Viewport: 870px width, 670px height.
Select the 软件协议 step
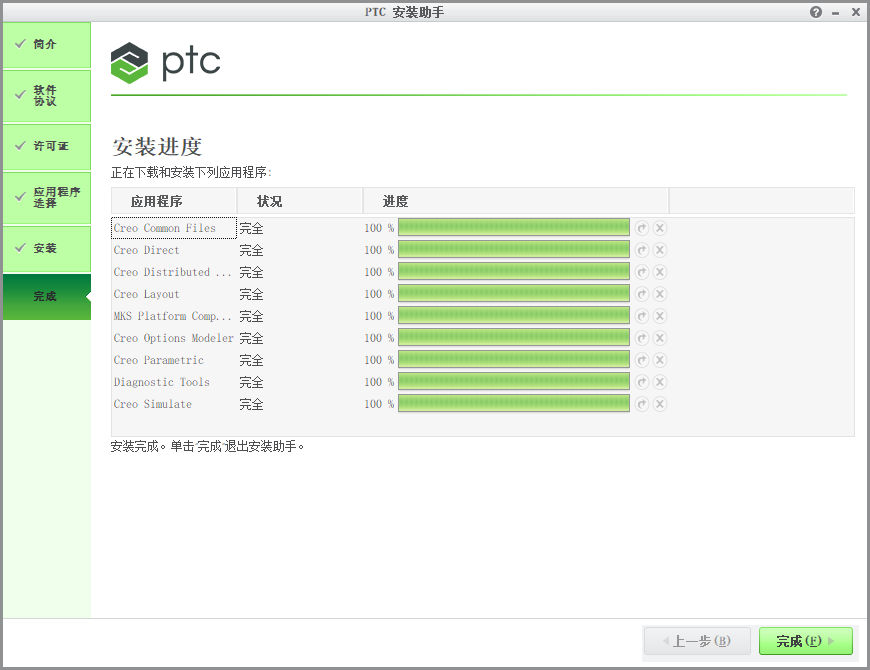point(47,95)
